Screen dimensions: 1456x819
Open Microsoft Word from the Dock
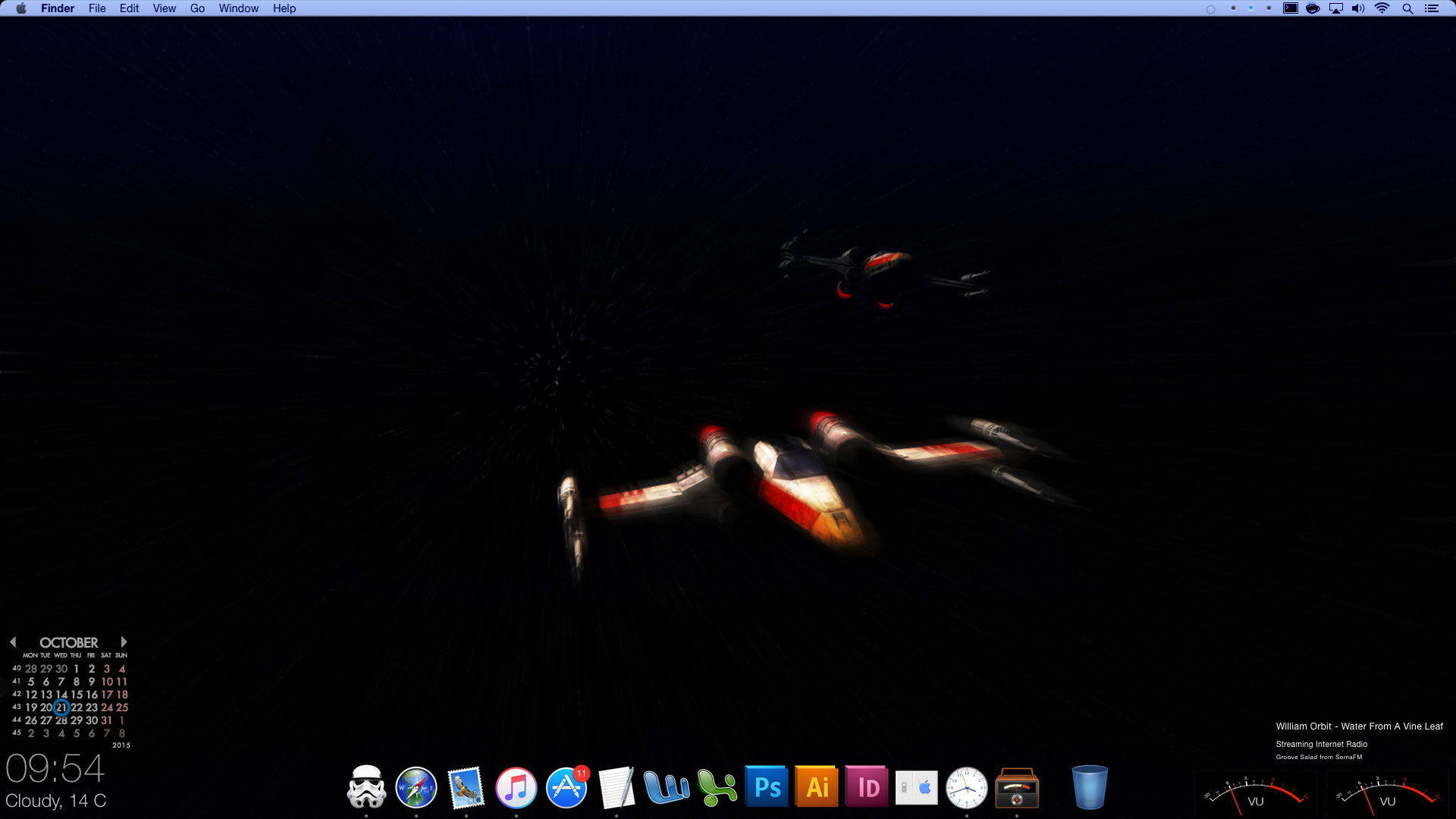pos(667,788)
